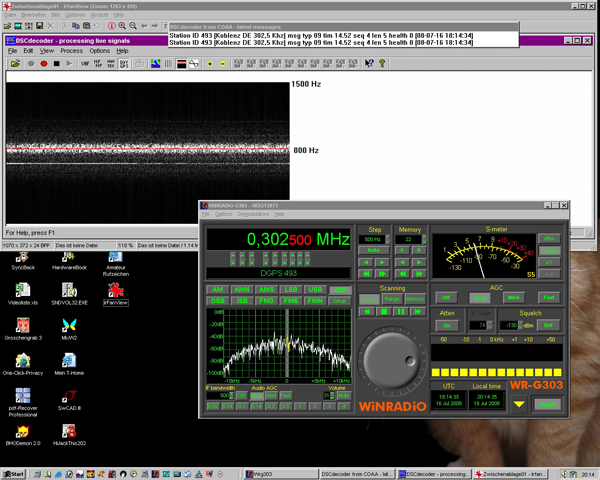Expand panel with yellow down arrow
This screenshot has width=600, height=480.
point(519,404)
